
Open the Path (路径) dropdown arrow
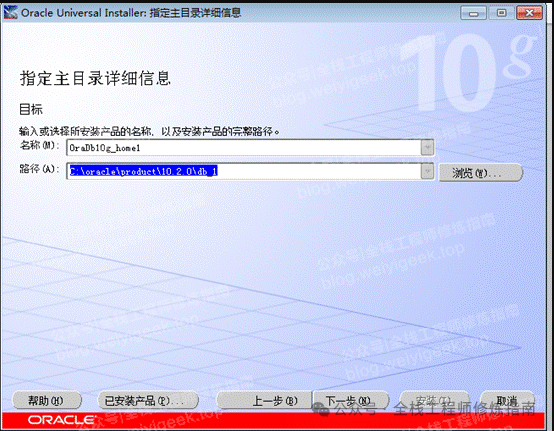point(427,171)
